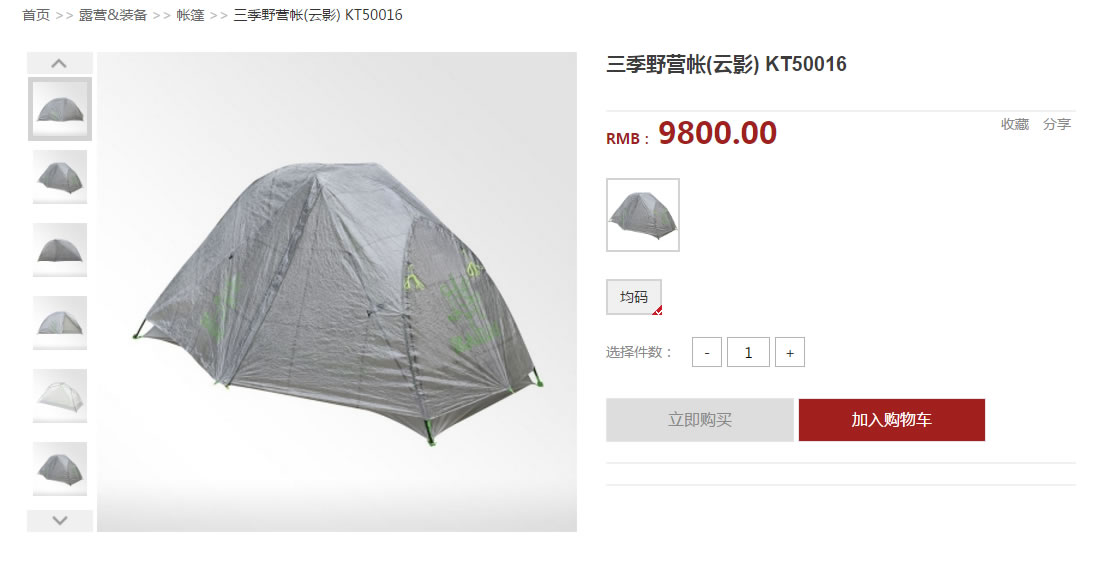Go to 首页 in breadcrumb
Screen dimensions: 1096x578
(x=36, y=15)
